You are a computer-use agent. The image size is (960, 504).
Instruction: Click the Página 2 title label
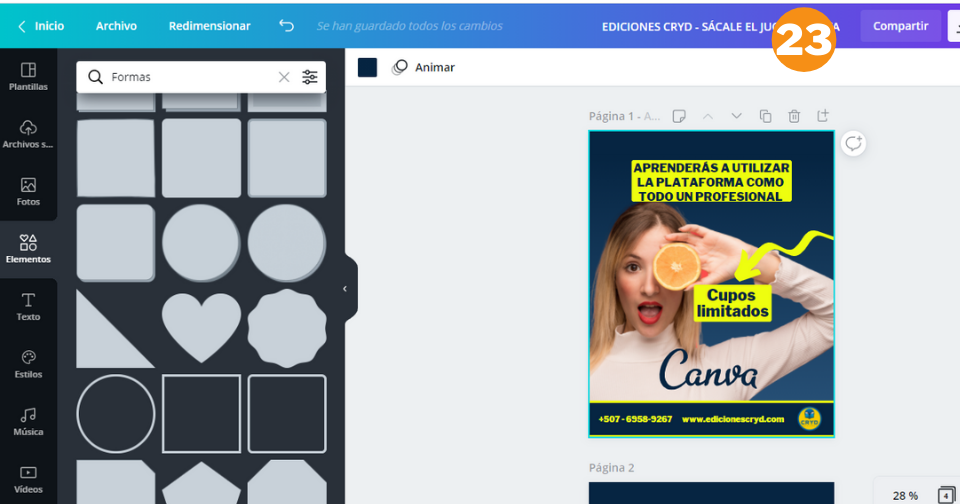pyautogui.click(x=611, y=467)
